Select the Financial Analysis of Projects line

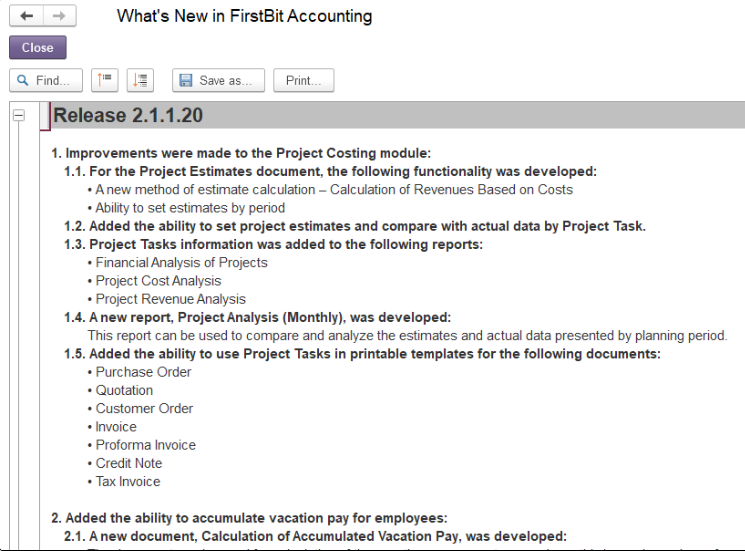coord(178,263)
